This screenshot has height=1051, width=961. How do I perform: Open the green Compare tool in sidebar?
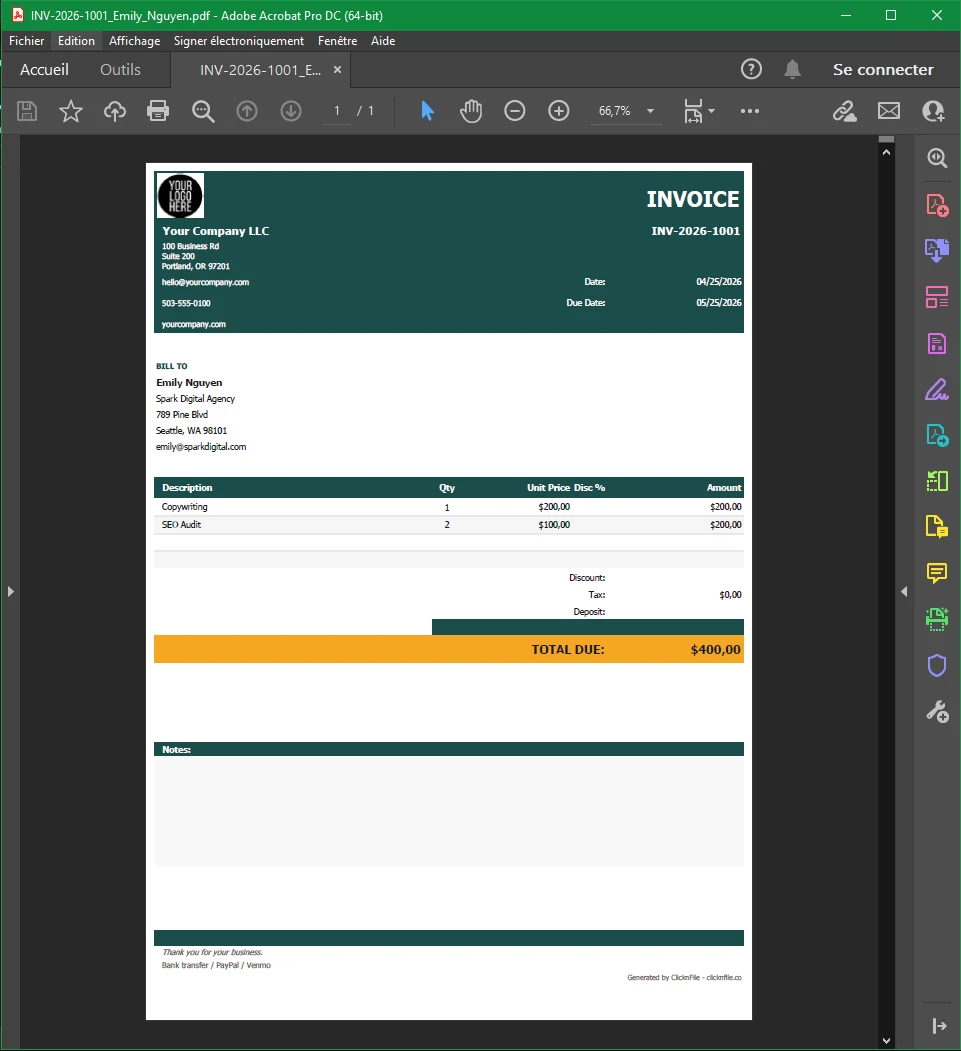pos(937,481)
